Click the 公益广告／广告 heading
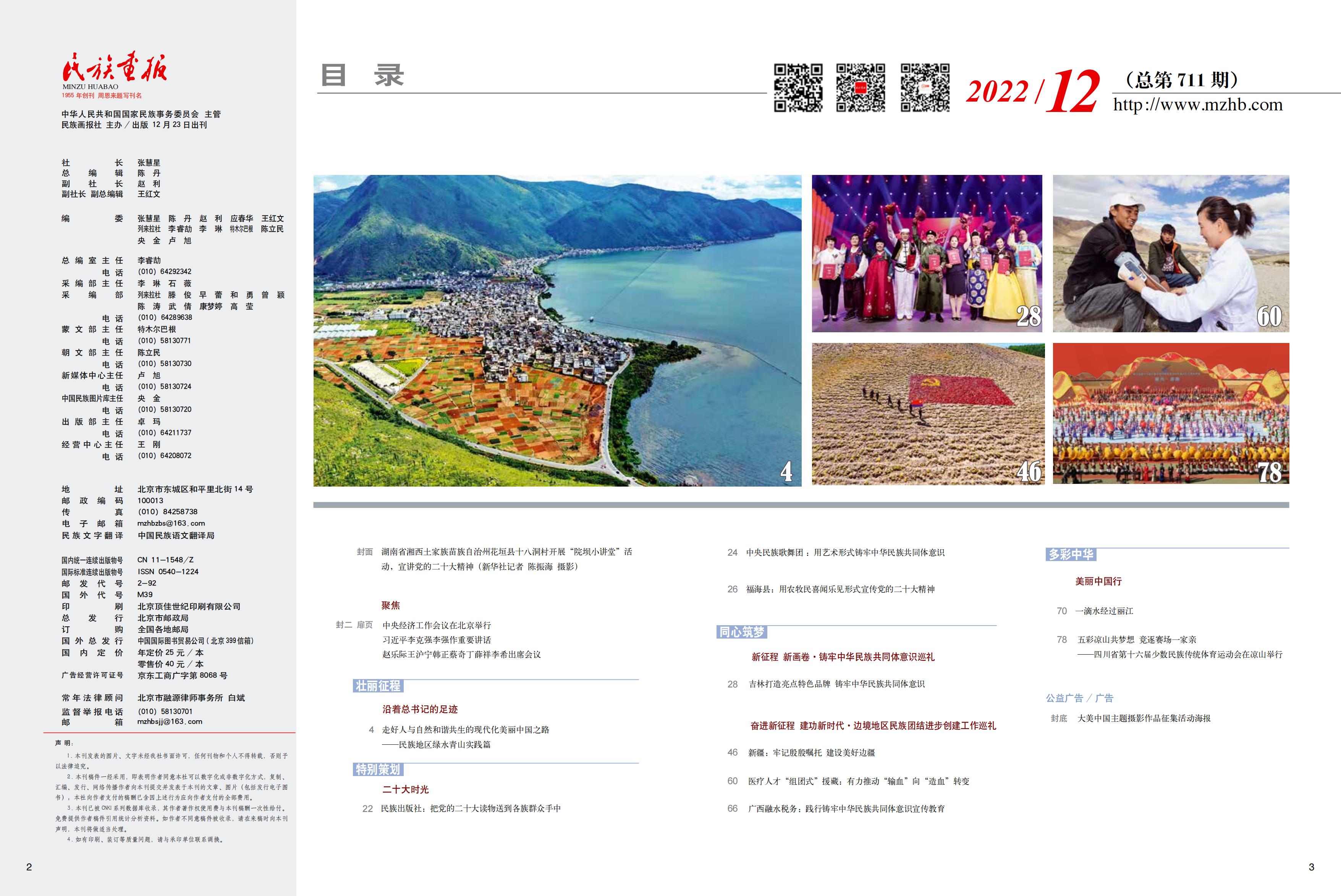Image resolution: width=1341 pixels, height=896 pixels. point(1079,698)
